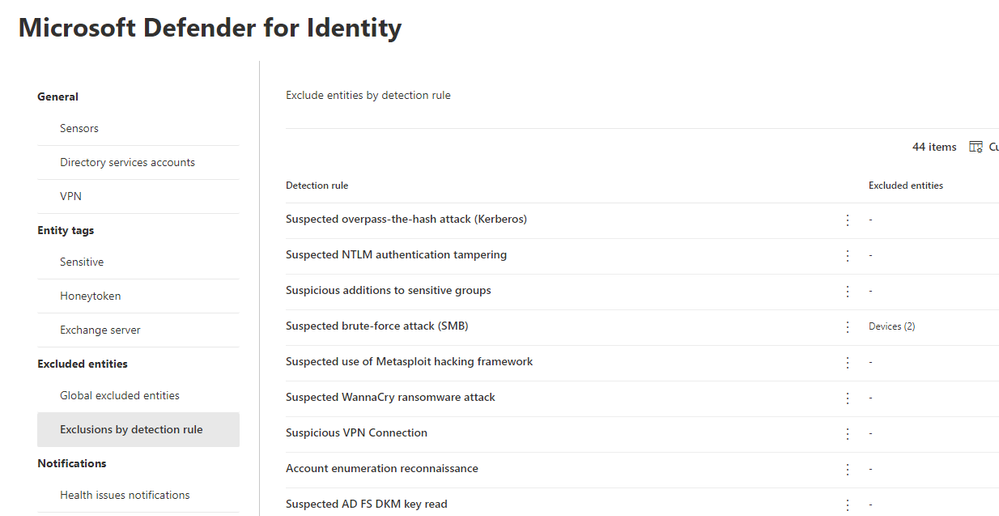Open the Suspected brute-force attack (SMB) rule

tap(377, 326)
